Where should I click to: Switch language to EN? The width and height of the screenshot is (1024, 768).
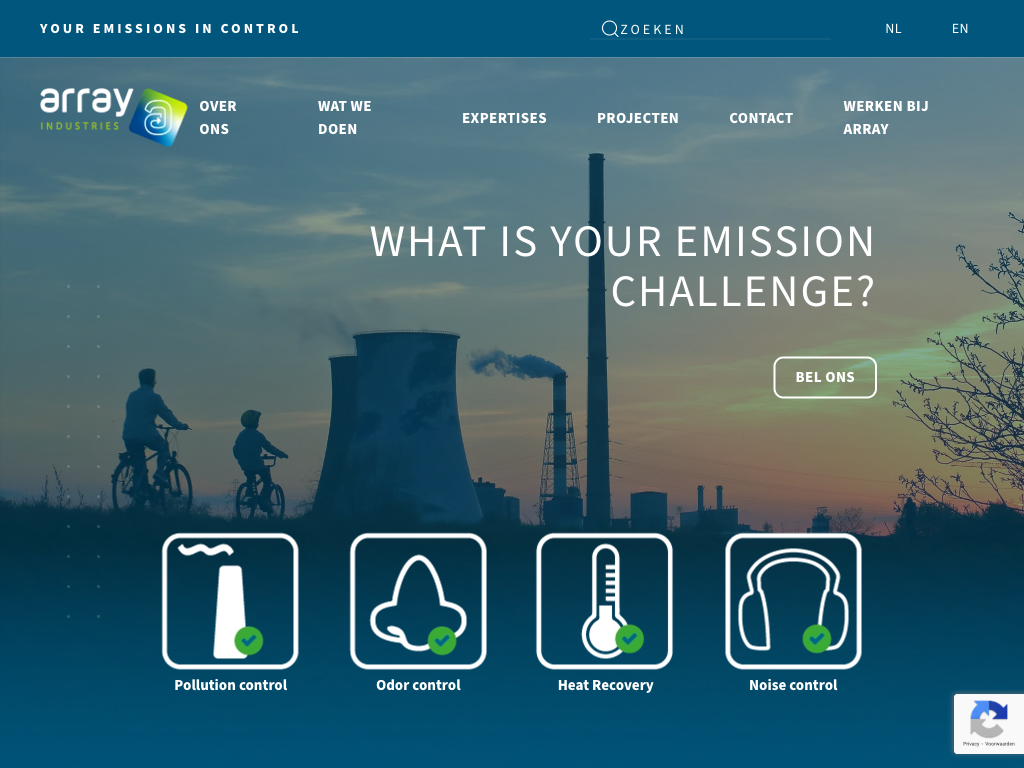[x=960, y=29]
